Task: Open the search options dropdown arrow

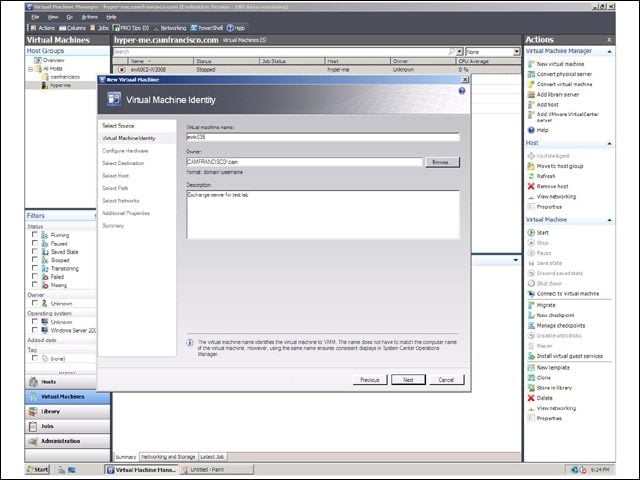Action: click(x=460, y=52)
